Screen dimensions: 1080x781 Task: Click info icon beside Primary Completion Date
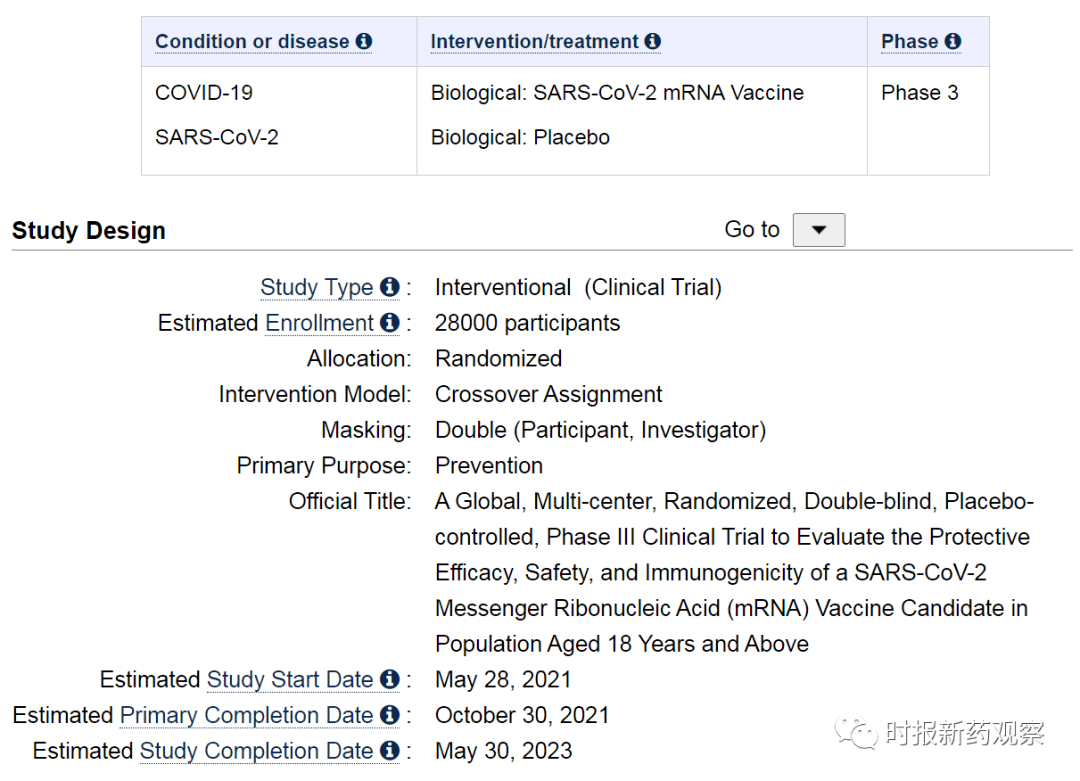pos(390,715)
